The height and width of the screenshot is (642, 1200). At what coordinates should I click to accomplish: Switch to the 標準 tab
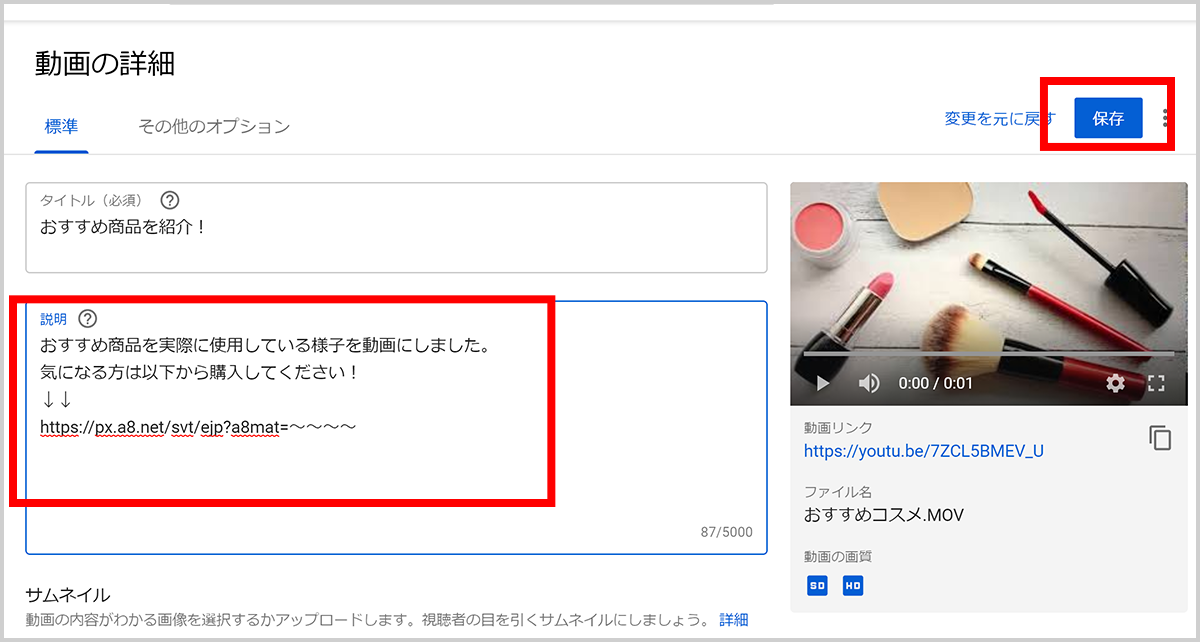[x=61, y=127]
